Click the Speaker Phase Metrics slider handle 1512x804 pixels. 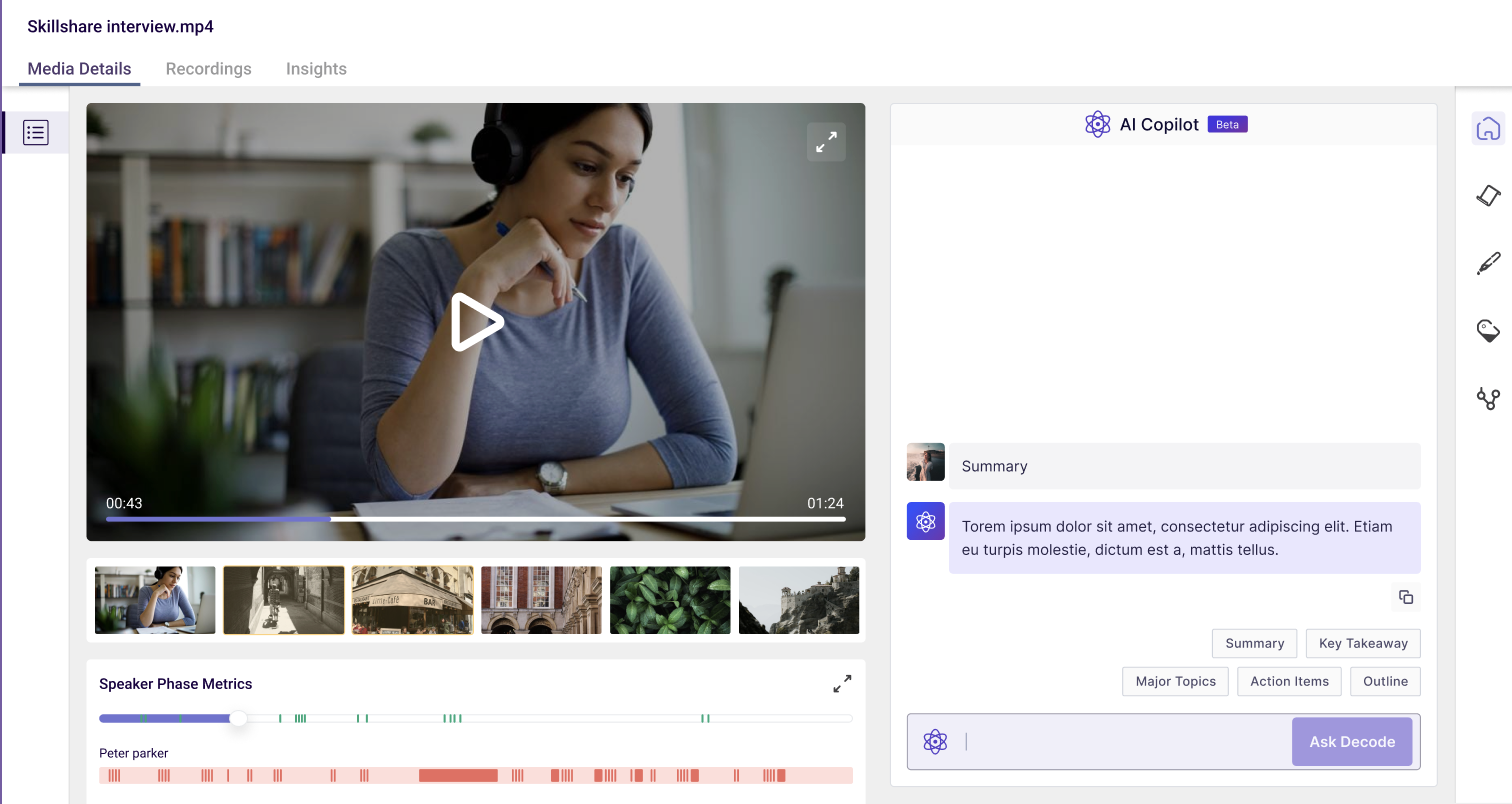coord(238,718)
